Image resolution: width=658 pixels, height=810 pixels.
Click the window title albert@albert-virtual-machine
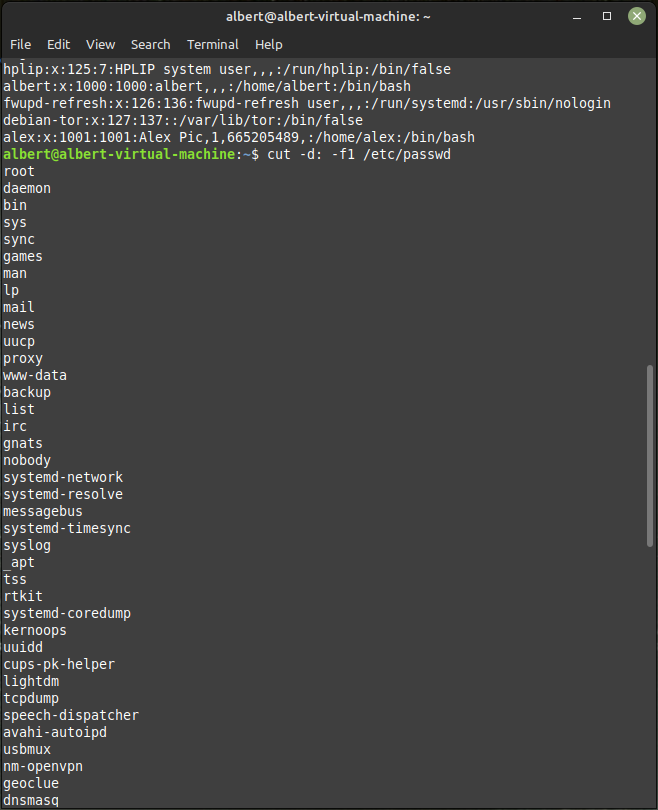pos(328,17)
